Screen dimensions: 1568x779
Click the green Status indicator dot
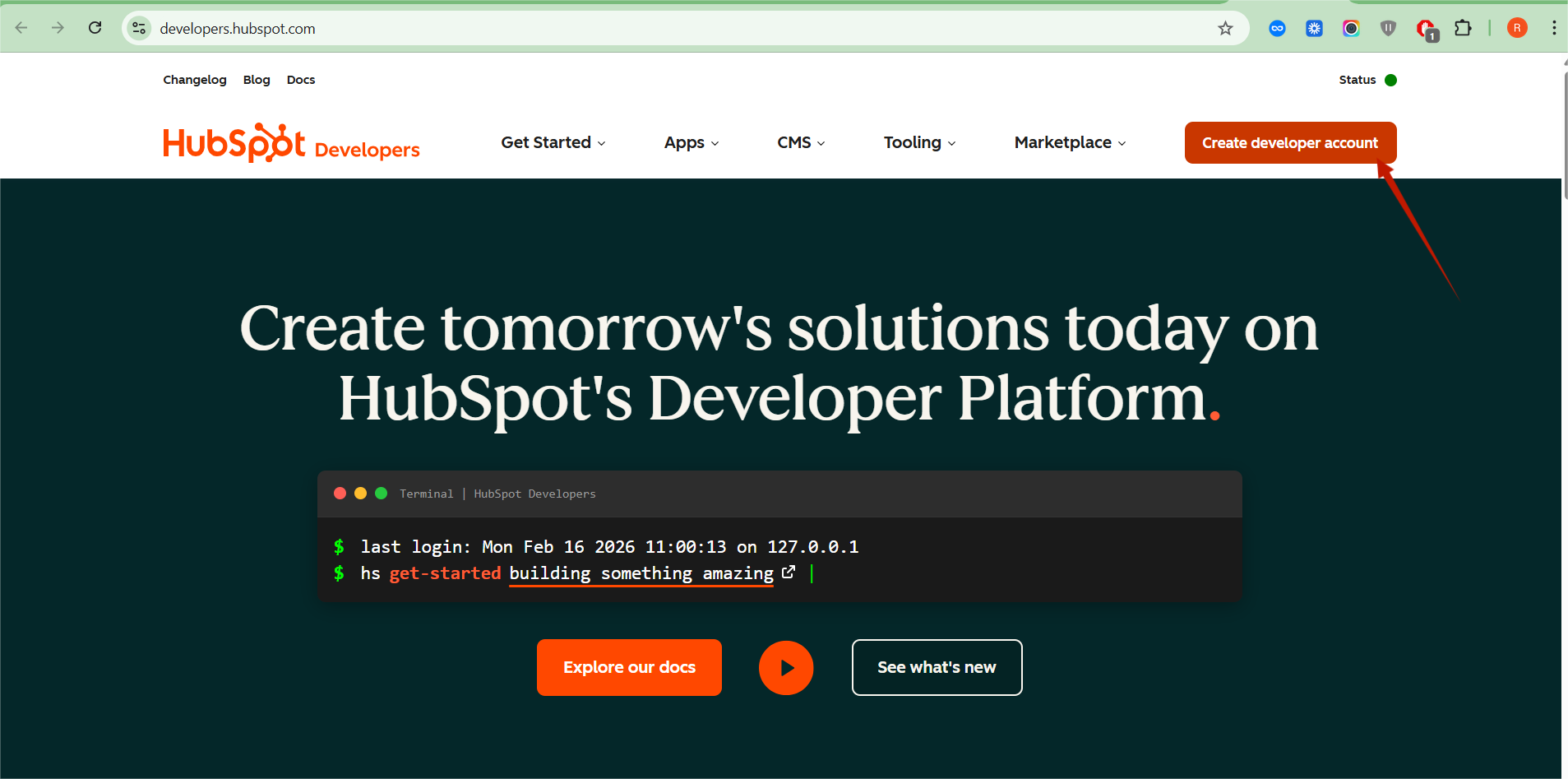tap(1390, 80)
